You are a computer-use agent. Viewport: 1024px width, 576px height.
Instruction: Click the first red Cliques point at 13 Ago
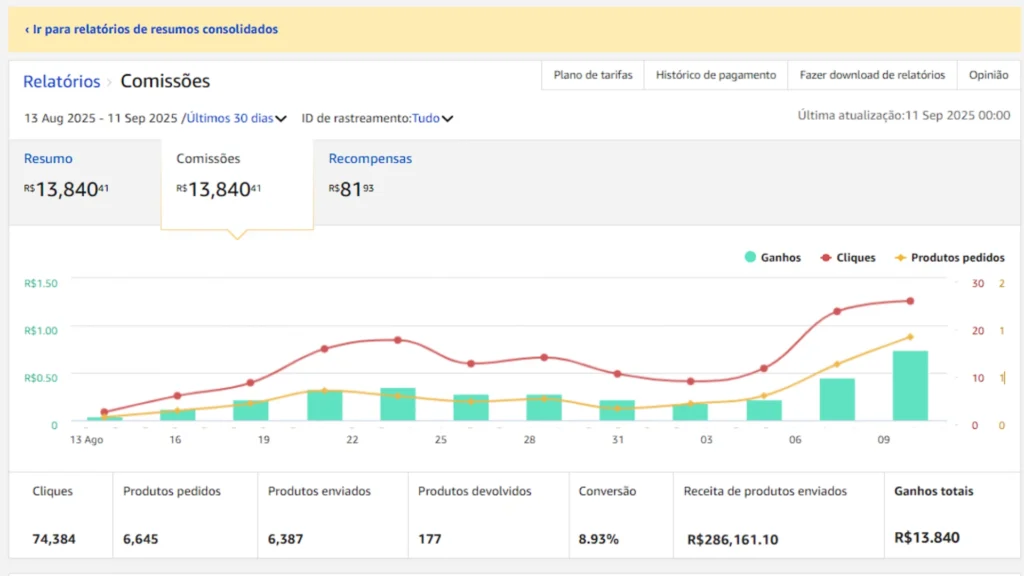click(104, 412)
